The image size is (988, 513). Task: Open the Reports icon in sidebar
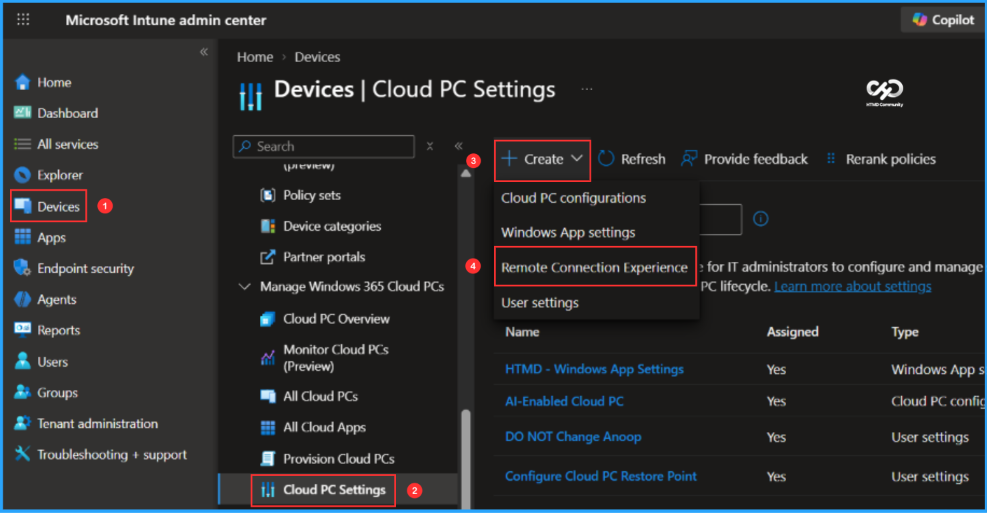[x=23, y=330]
